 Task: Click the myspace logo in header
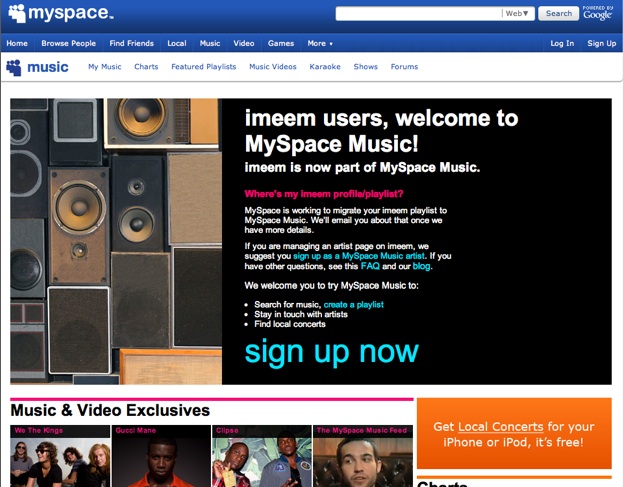pos(61,13)
